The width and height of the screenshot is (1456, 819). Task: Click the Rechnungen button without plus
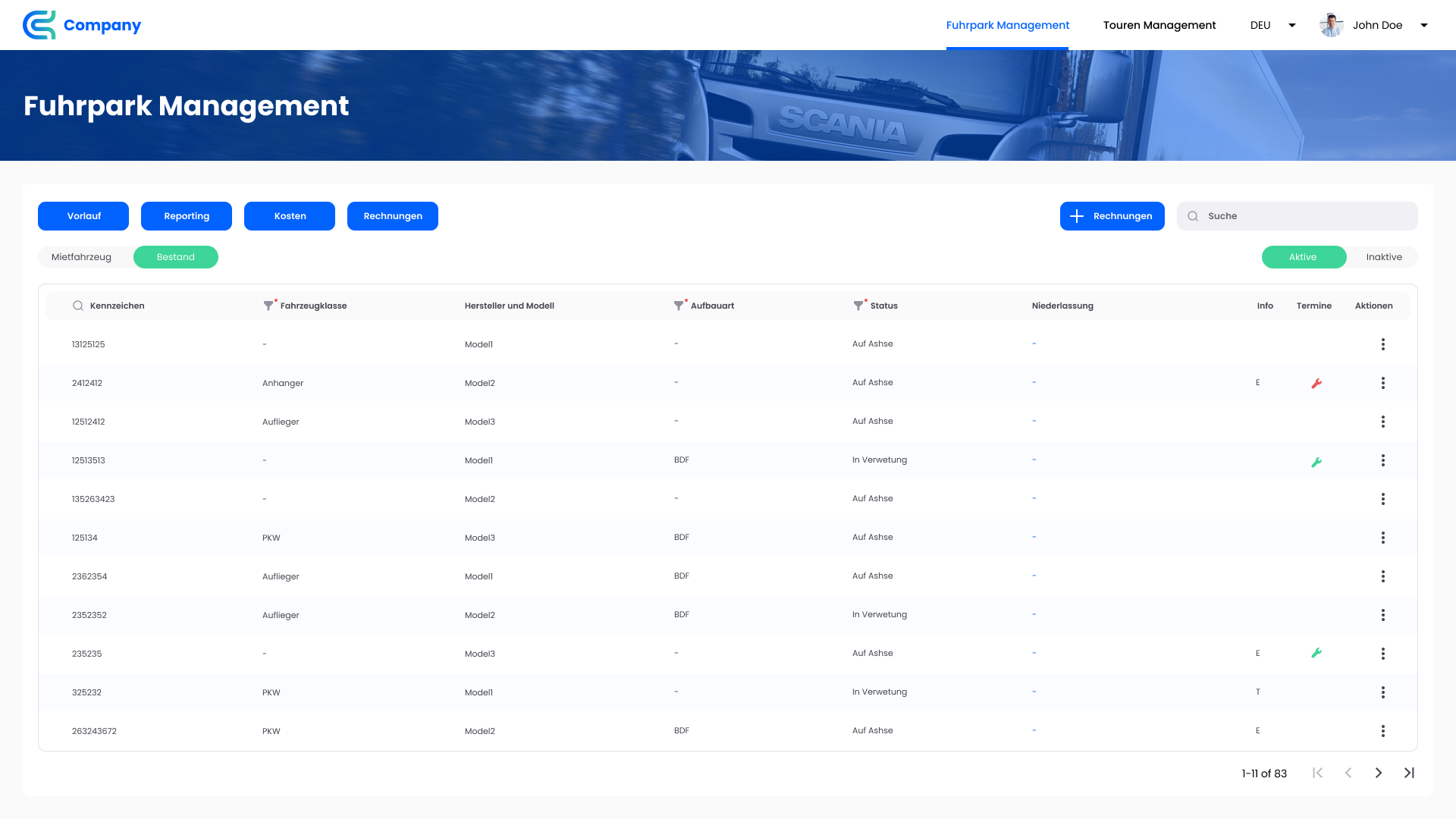coord(393,216)
